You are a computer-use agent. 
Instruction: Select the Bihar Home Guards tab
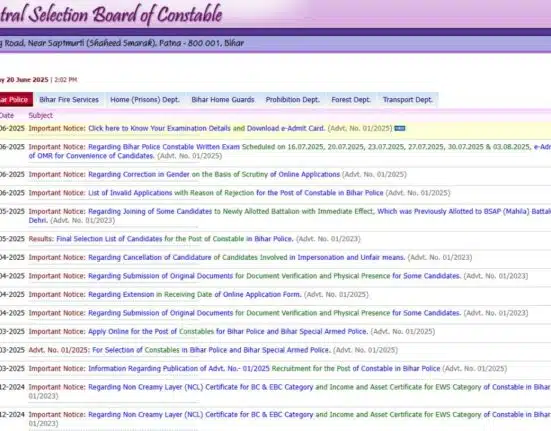tap(223, 100)
